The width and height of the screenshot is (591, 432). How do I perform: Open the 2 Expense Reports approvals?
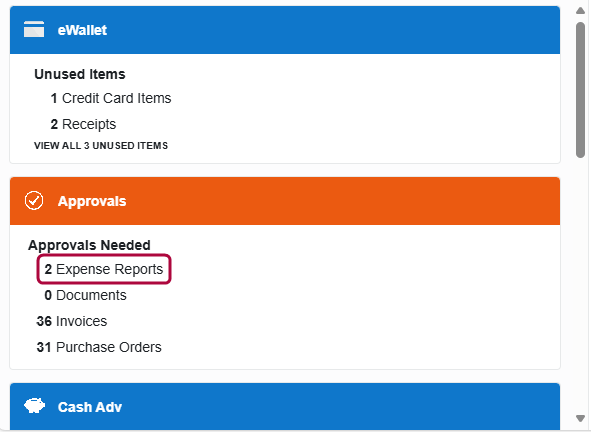pos(104,269)
